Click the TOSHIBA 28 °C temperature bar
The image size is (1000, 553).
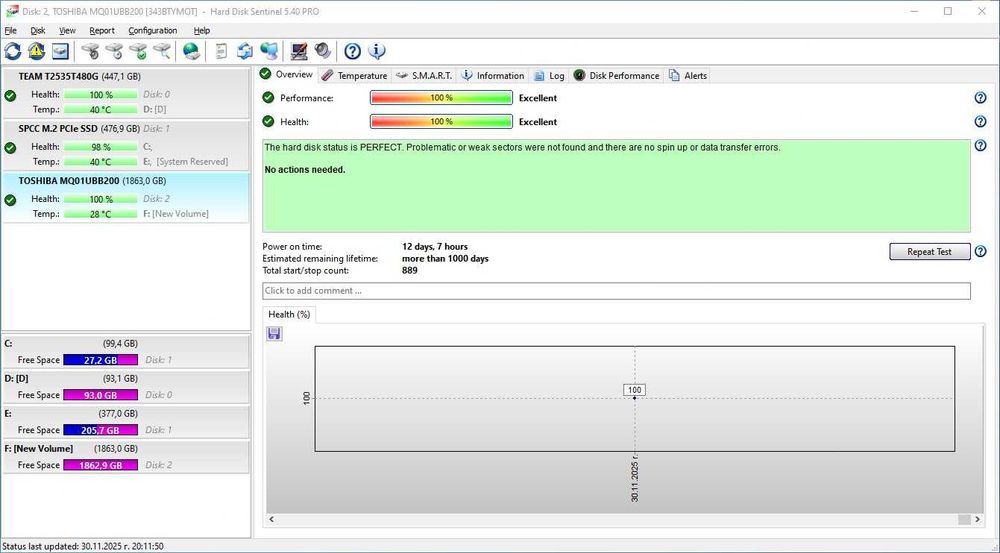[101, 214]
